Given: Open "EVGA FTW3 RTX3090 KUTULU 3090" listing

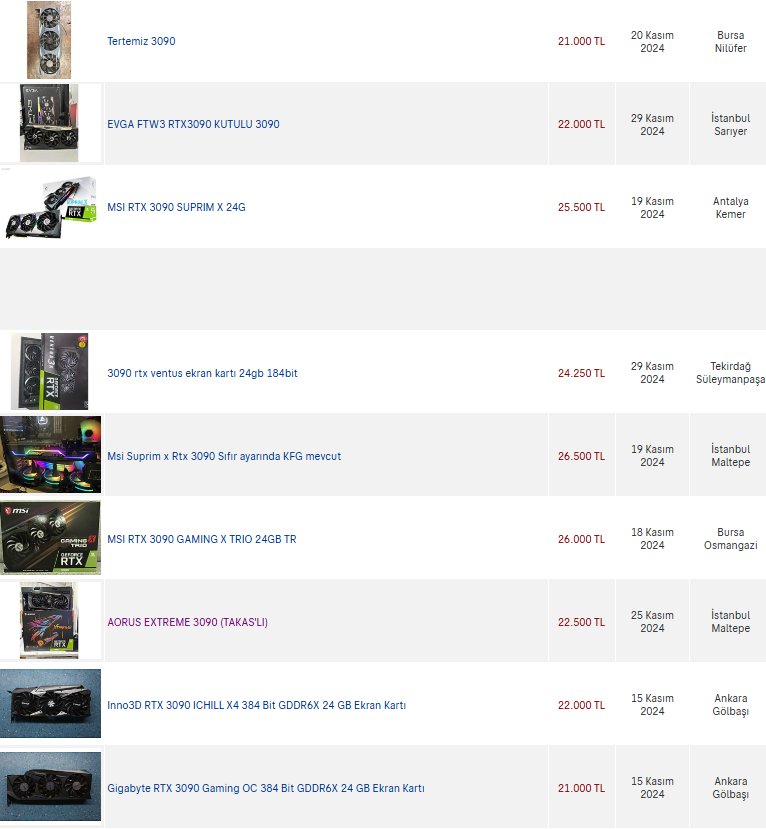Looking at the screenshot, I should [193, 124].
